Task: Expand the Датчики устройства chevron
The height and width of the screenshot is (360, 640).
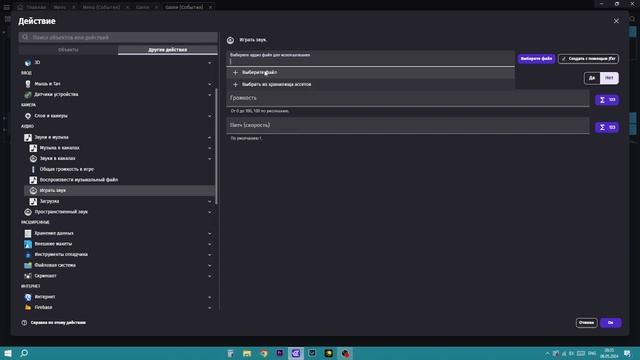Action: (210, 95)
